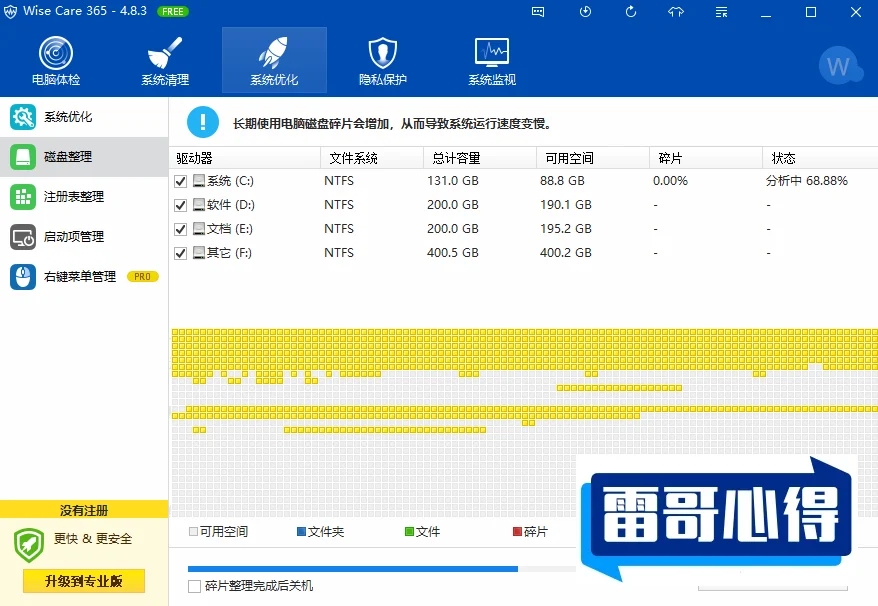Click the 碎片 legend red swatch
Image resolution: width=878 pixels, height=606 pixels.
tap(517, 532)
